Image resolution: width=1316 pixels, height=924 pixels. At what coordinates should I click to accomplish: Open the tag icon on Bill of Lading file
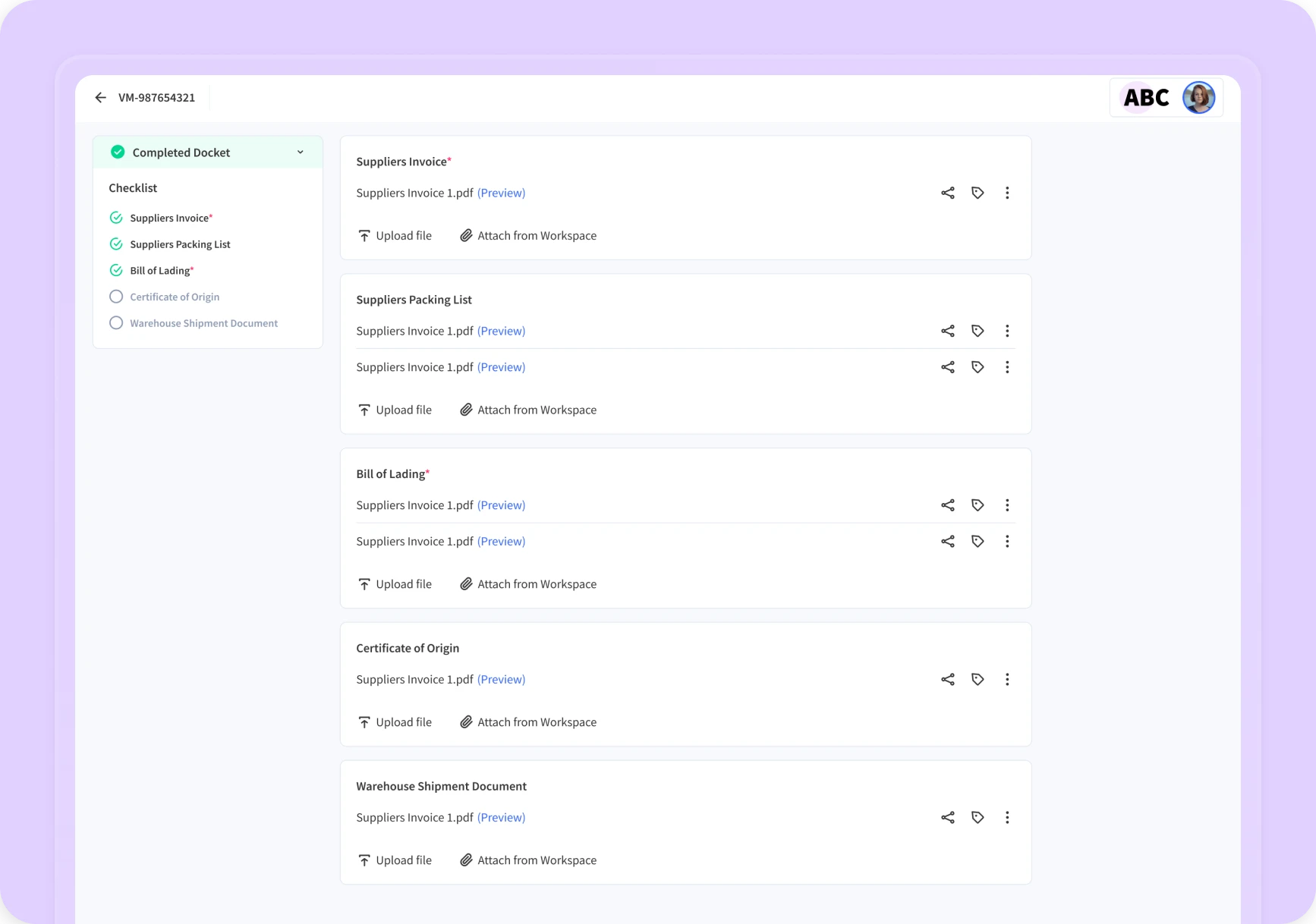(x=978, y=504)
